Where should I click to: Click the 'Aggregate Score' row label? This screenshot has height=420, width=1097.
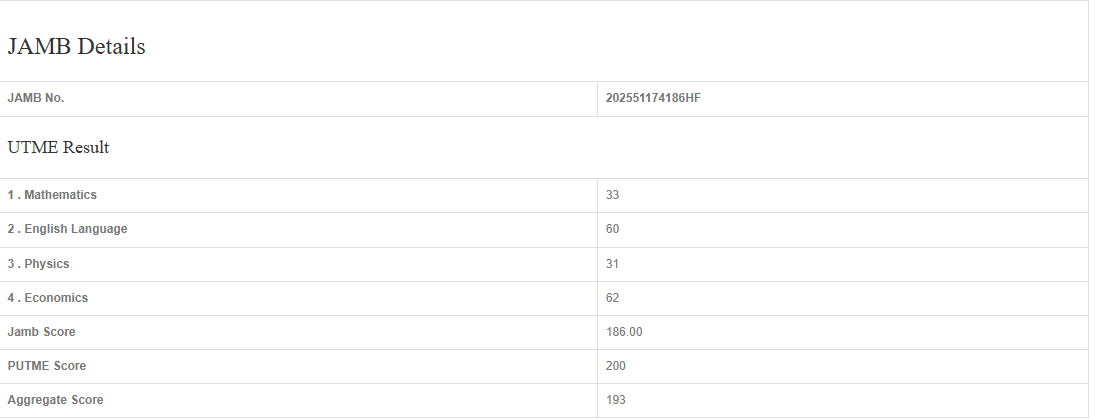pos(55,400)
